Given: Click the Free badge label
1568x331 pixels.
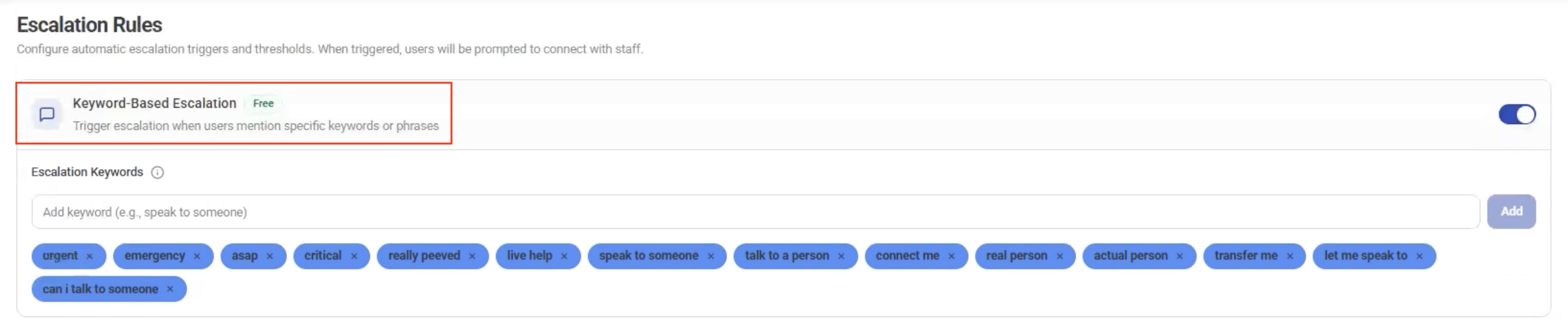Looking at the screenshot, I should 263,103.
